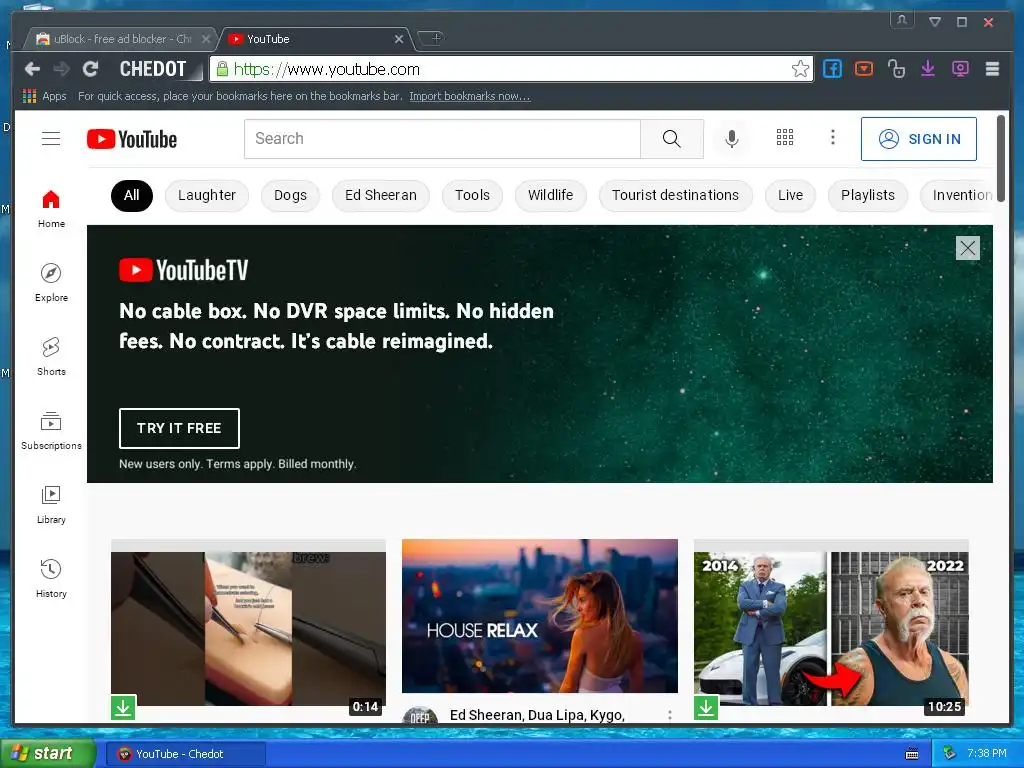Select the Laughter filter chip
Screen dimensions: 1024x768
coord(206,195)
